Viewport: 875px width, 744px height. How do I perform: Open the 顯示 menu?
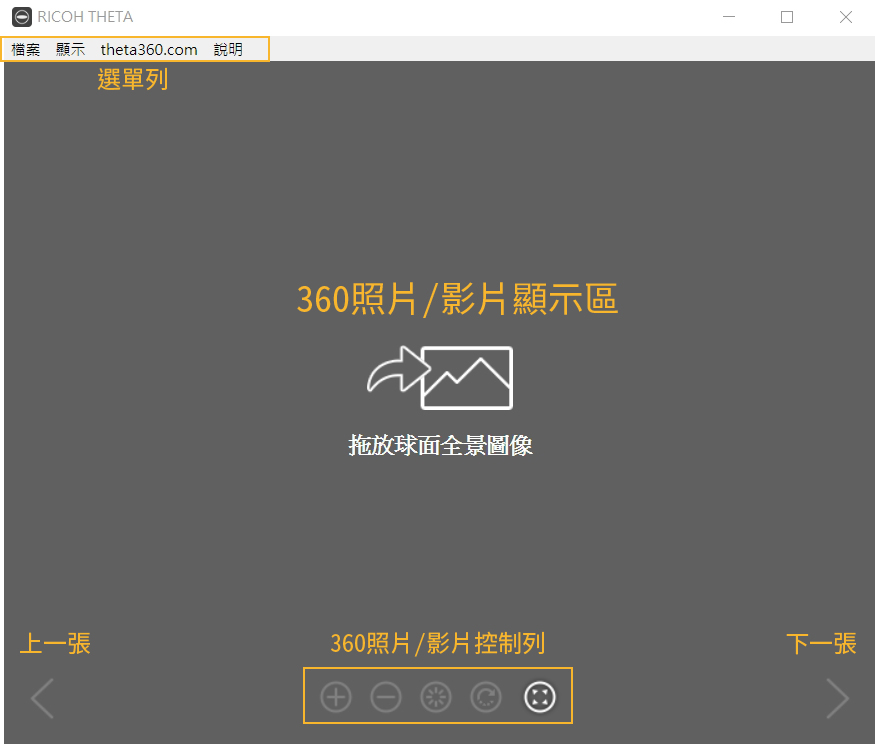(x=70, y=49)
